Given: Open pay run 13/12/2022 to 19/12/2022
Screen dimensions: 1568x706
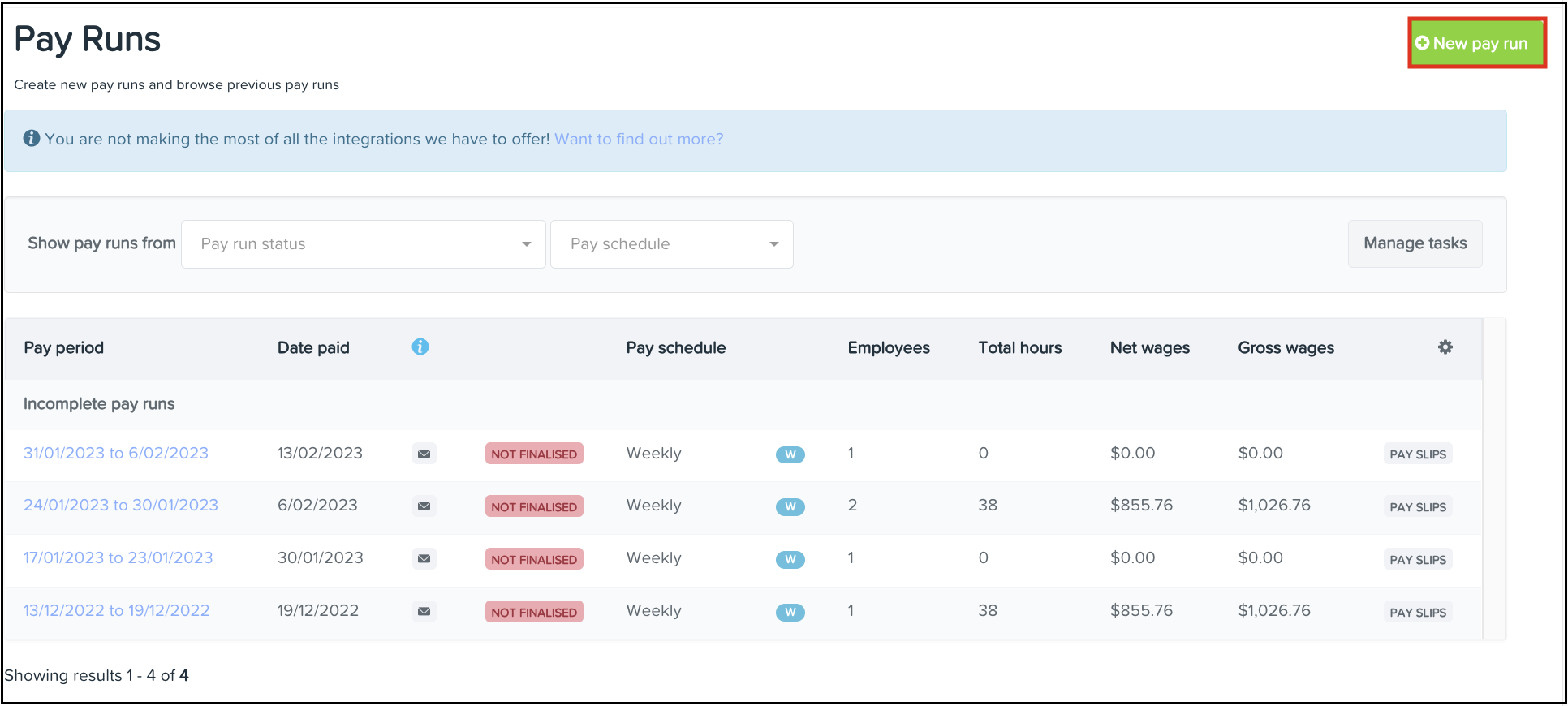Looking at the screenshot, I should pos(117,611).
